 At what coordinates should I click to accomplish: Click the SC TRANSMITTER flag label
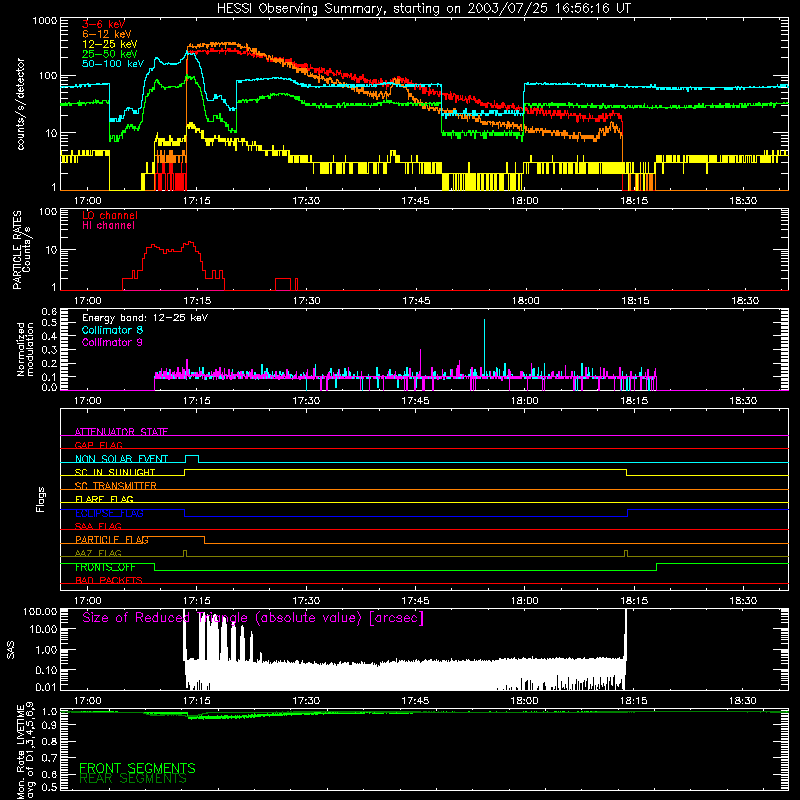click(x=116, y=486)
